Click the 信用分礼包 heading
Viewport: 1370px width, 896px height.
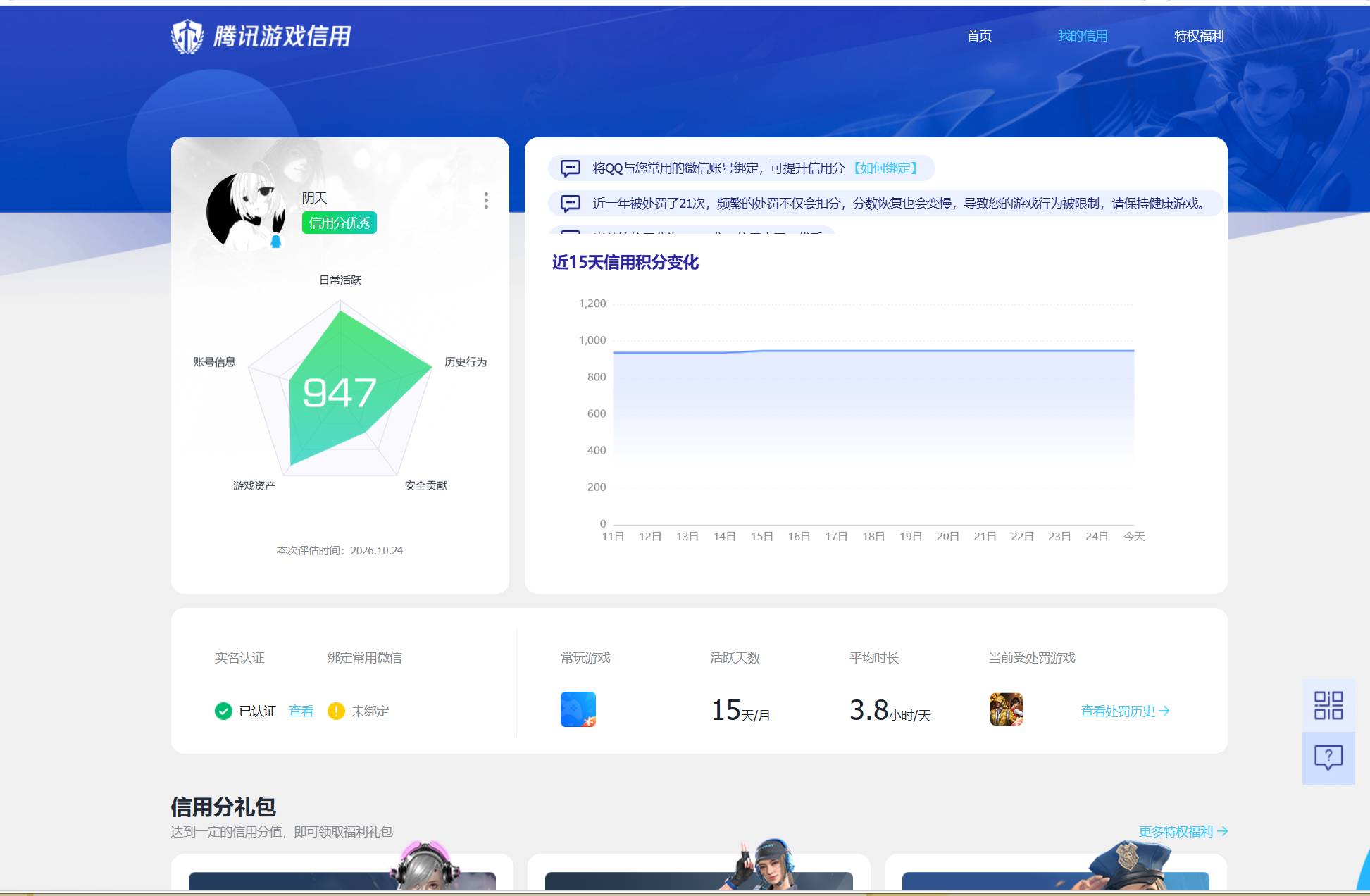223,807
